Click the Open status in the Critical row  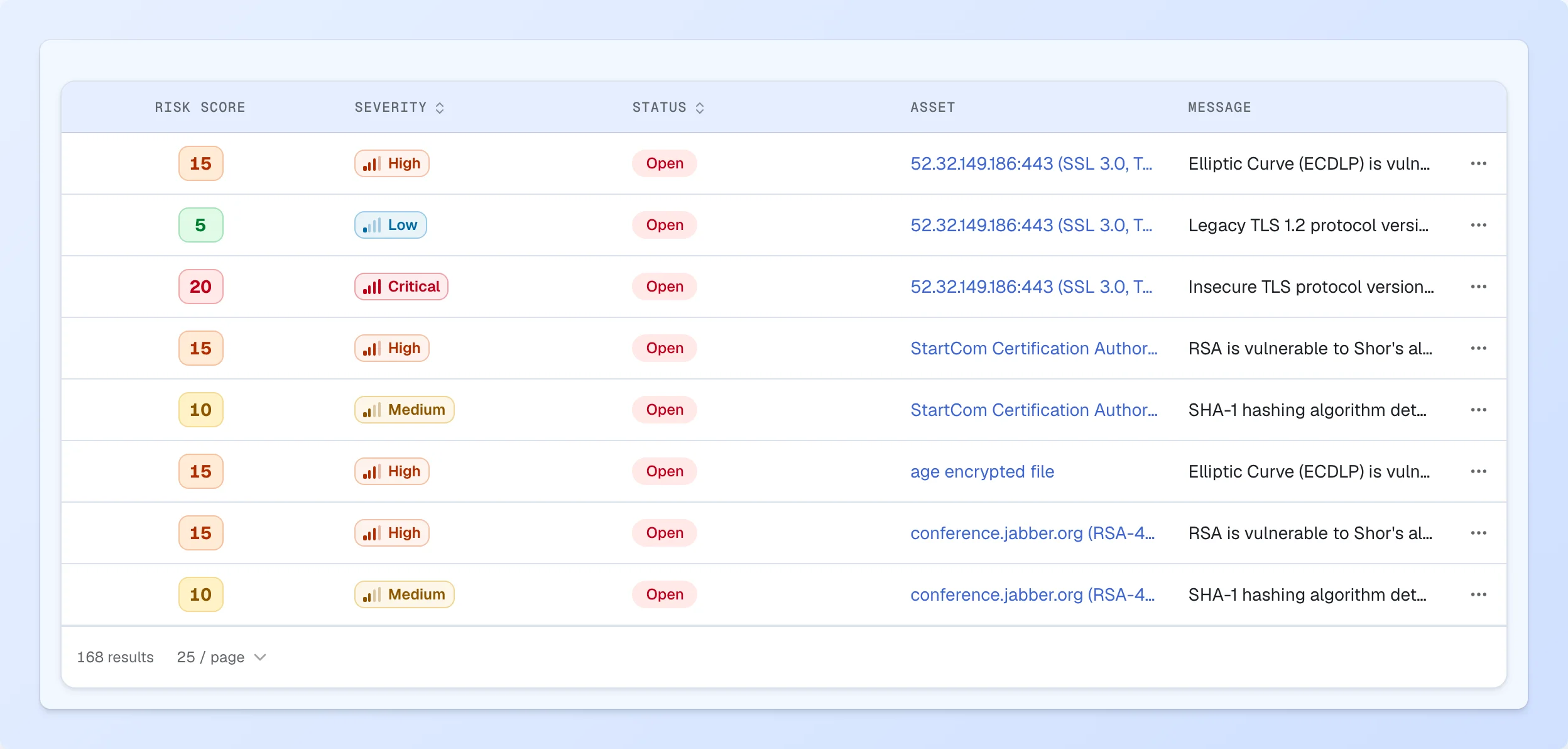(x=664, y=287)
